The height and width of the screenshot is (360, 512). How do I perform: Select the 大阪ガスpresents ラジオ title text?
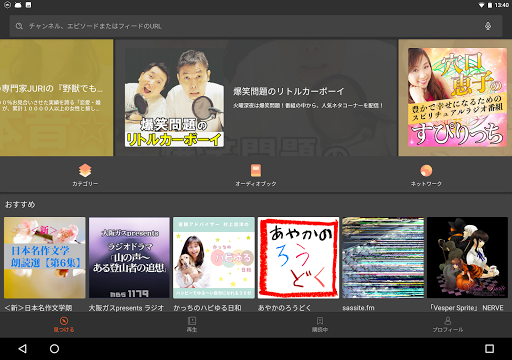click(126, 308)
